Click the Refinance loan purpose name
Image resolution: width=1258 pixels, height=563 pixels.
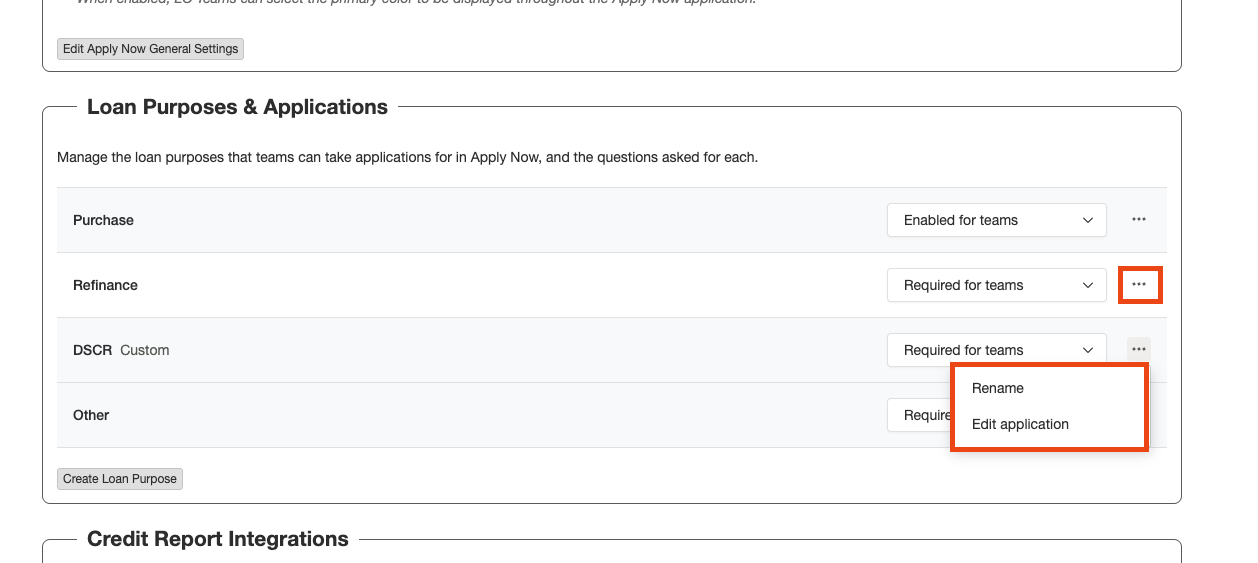pos(105,285)
